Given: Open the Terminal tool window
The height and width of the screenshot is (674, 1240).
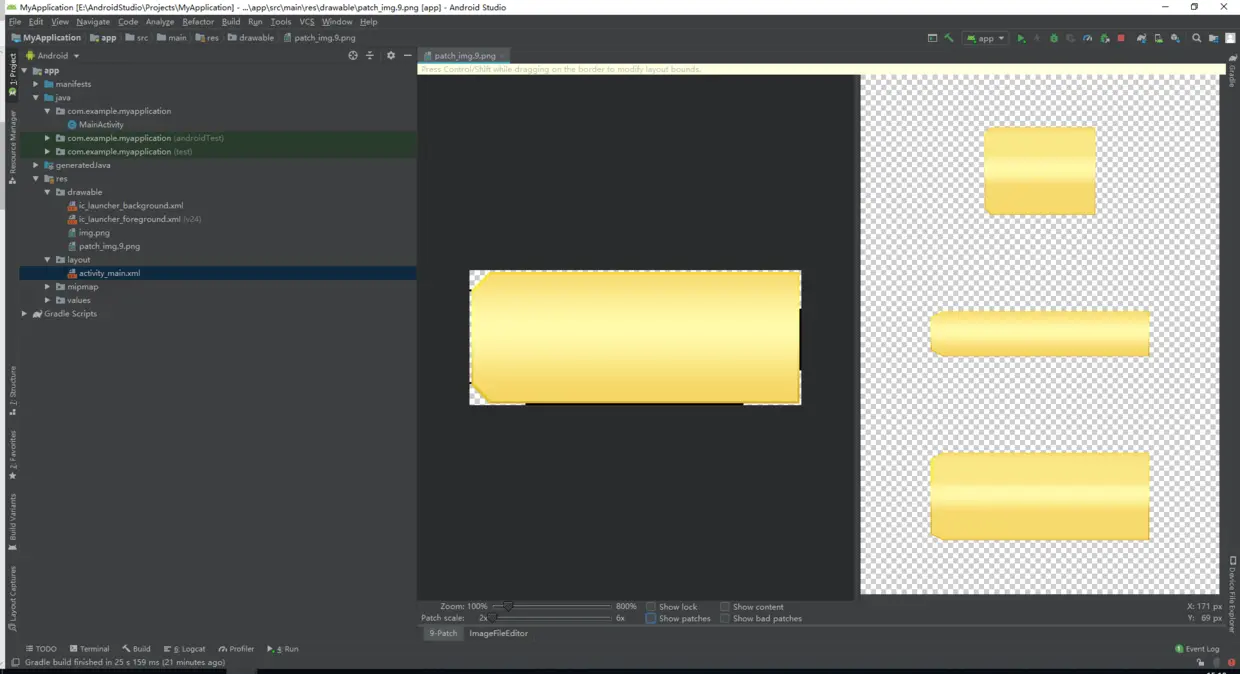Looking at the screenshot, I should (89, 648).
